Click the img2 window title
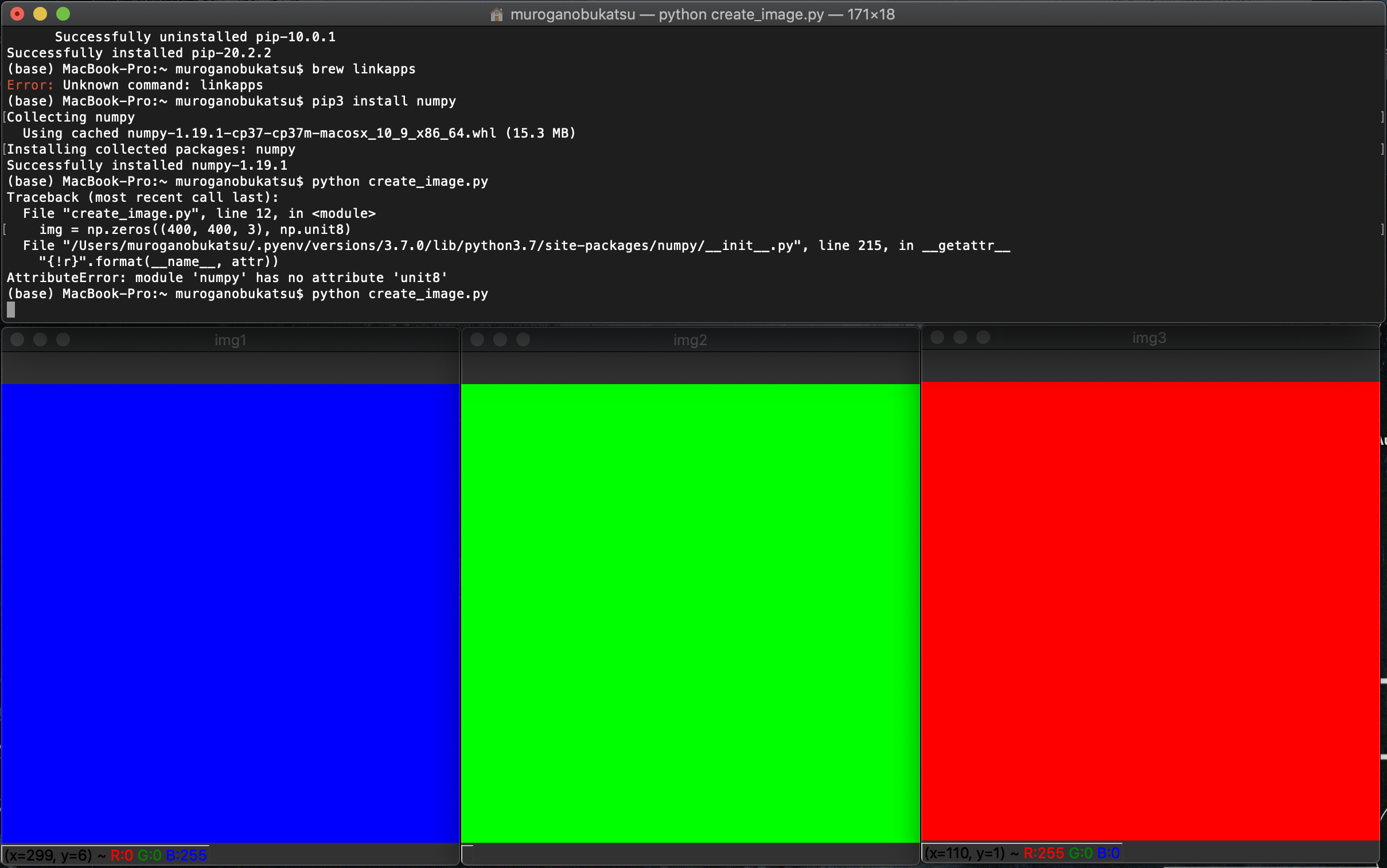 [689, 340]
